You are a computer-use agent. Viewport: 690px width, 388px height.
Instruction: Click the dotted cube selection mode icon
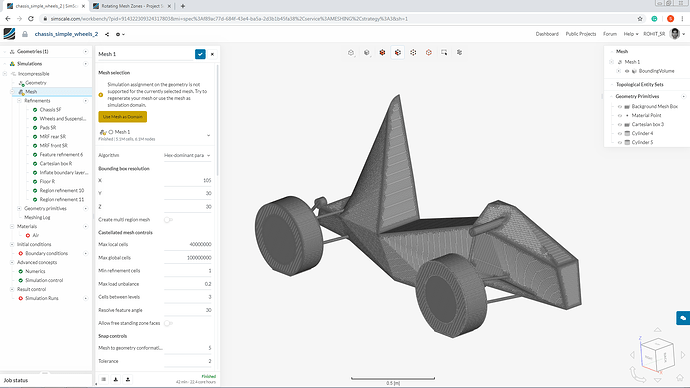click(x=413, y=52)
